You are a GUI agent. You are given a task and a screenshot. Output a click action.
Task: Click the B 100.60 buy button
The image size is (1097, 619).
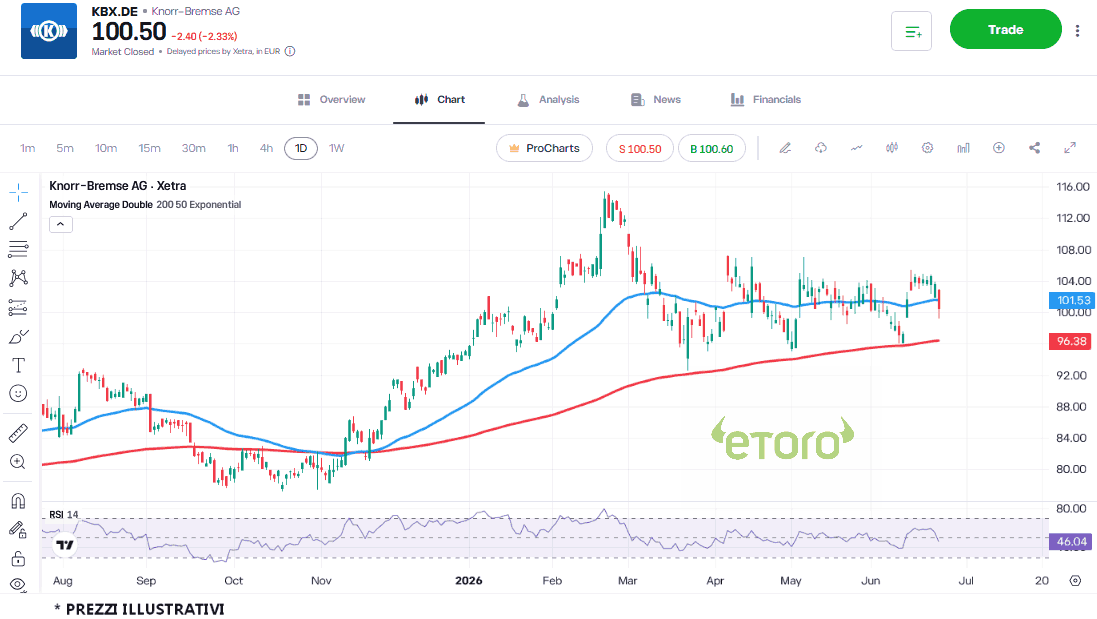coord(712,148)
